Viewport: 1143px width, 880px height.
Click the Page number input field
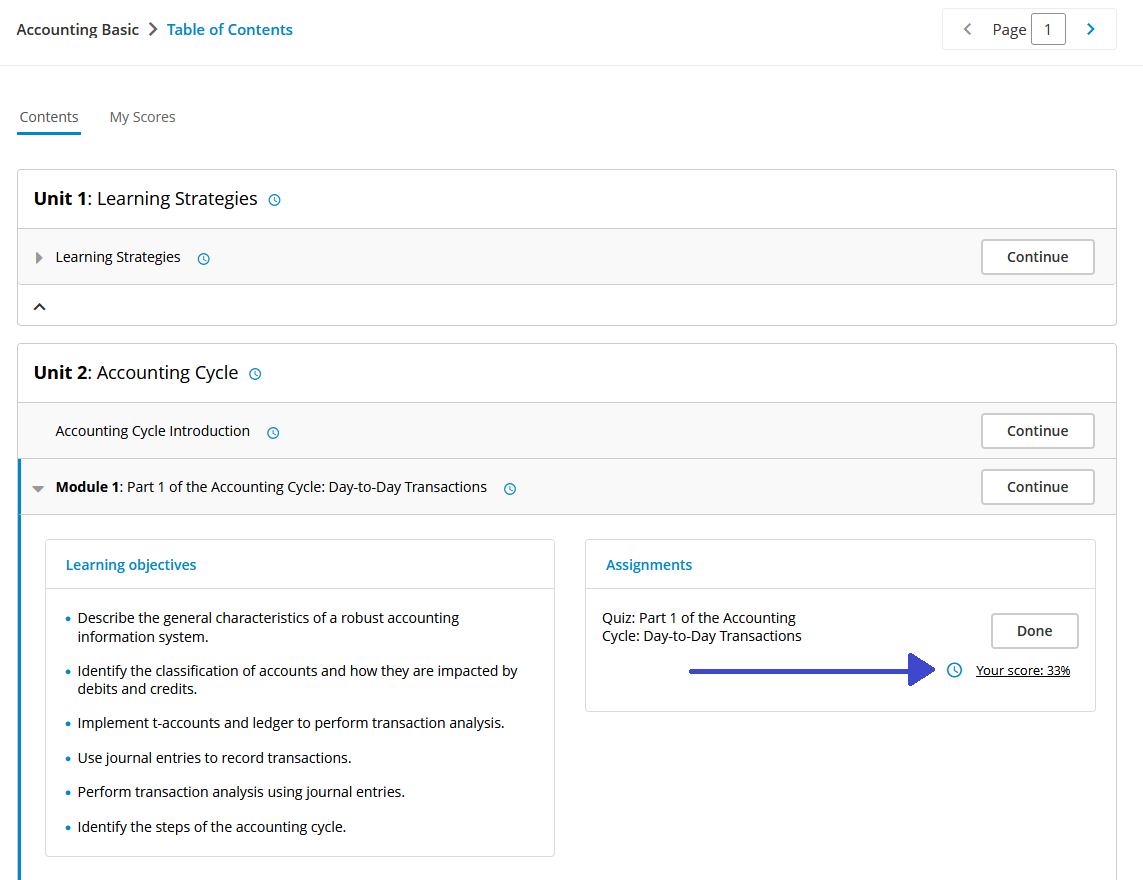[1048, 29]
